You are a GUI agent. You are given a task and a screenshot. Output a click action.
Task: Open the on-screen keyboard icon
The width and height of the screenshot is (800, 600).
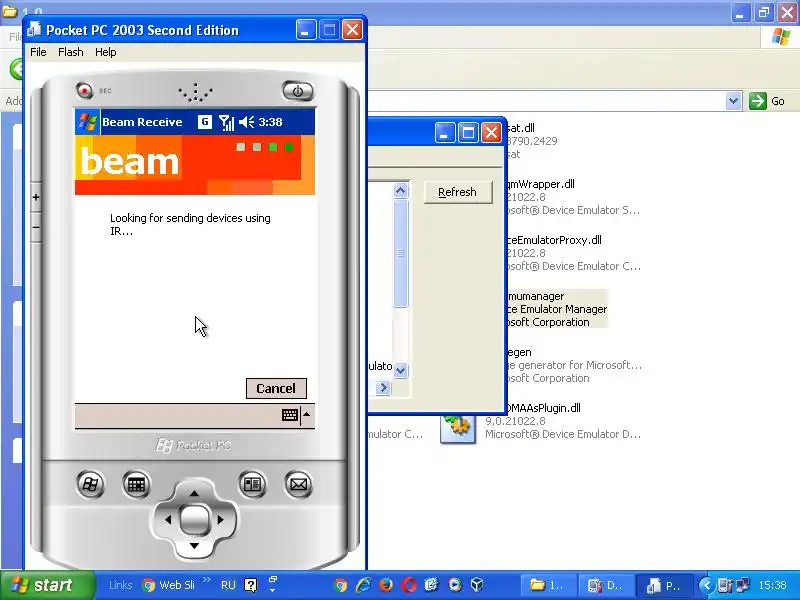coord(290,415)
